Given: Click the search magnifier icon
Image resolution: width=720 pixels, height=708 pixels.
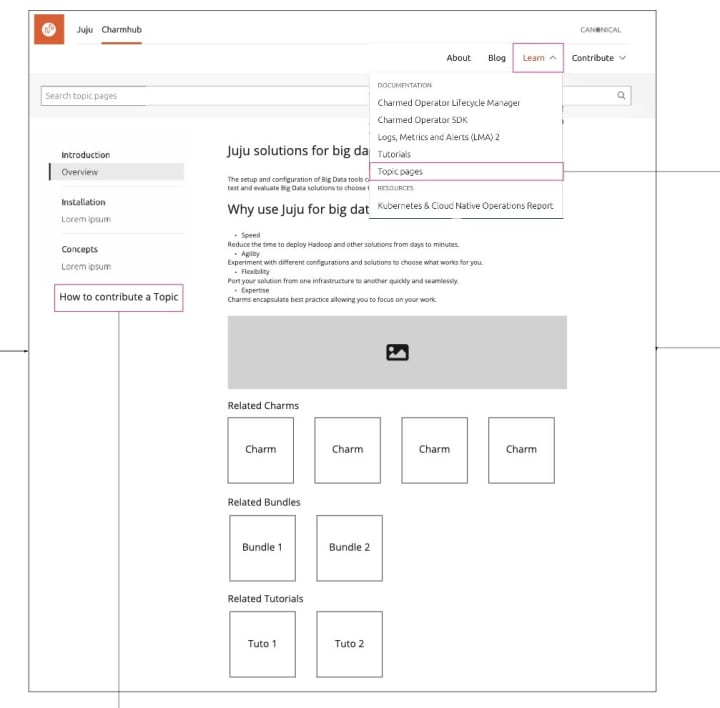Looking at the screenshot, I should (x=621, y=96).
